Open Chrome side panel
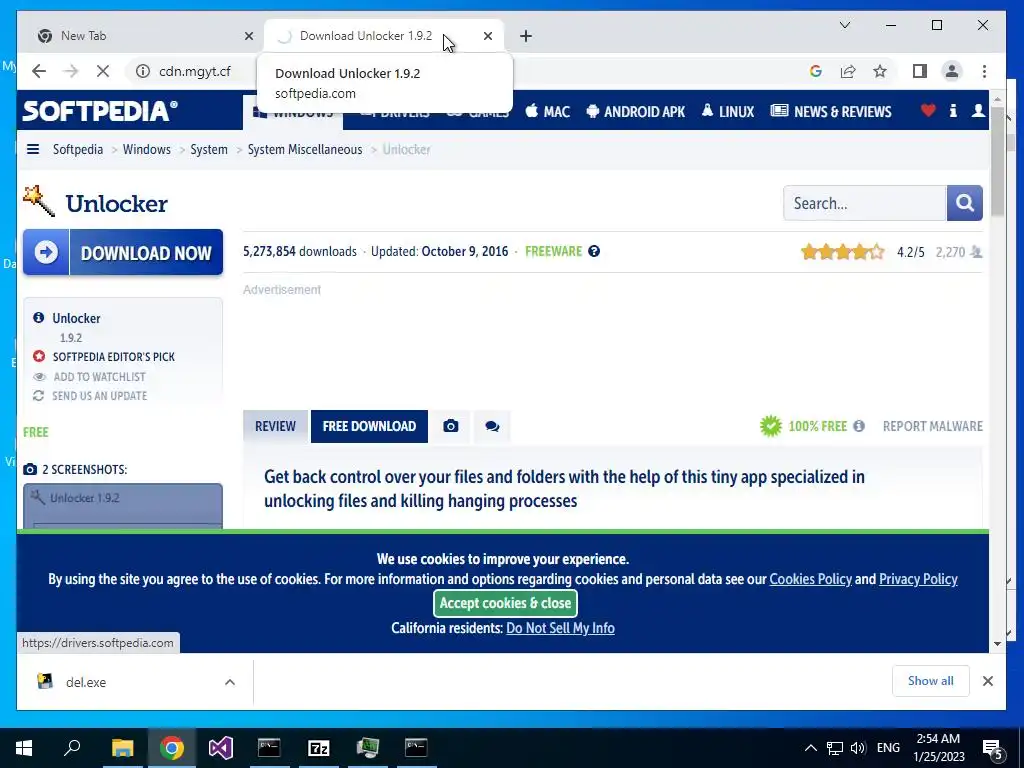The image size is (1024, 768). (920, 71)
